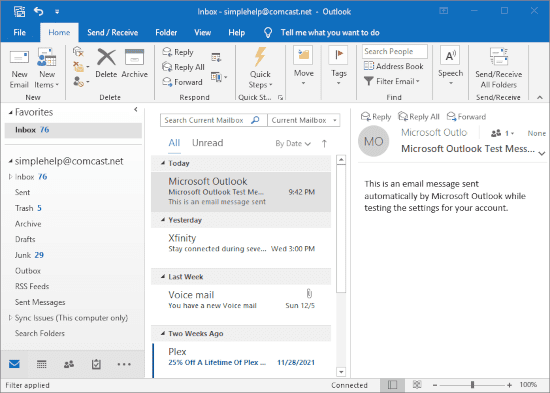
Task: Expand the Filter Email dropdown
Action: coord(392,81)
